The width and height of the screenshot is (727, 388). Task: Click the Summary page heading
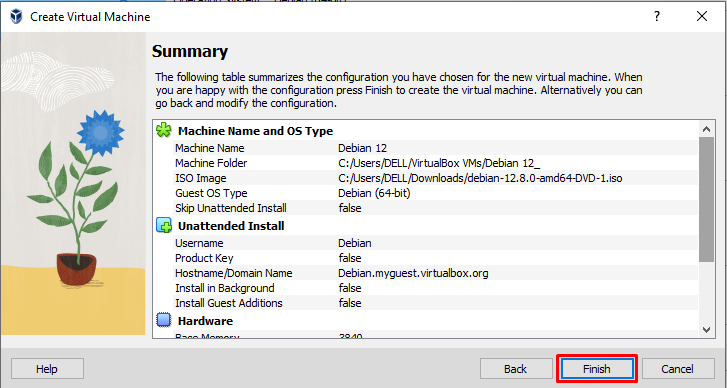[x=190, y=51]
